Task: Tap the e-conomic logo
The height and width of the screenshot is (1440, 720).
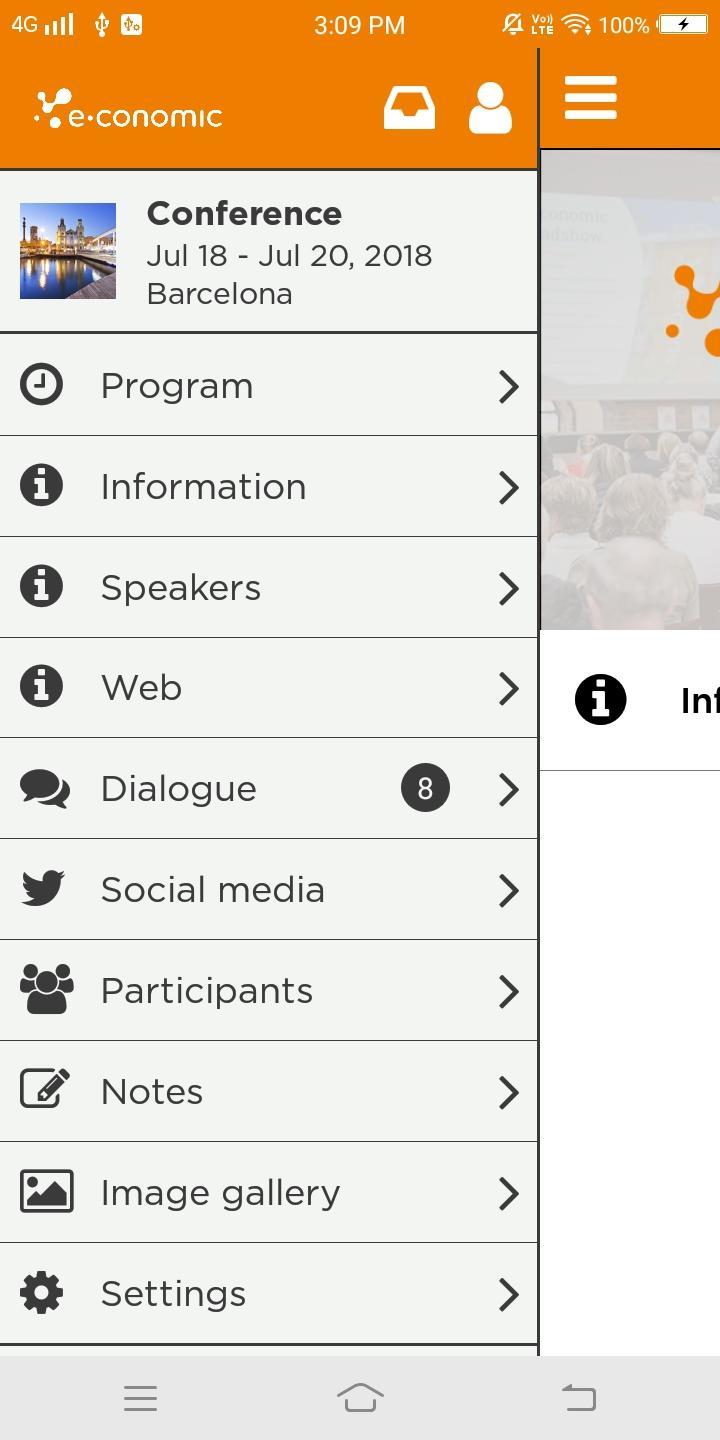Action: [127, 111]
